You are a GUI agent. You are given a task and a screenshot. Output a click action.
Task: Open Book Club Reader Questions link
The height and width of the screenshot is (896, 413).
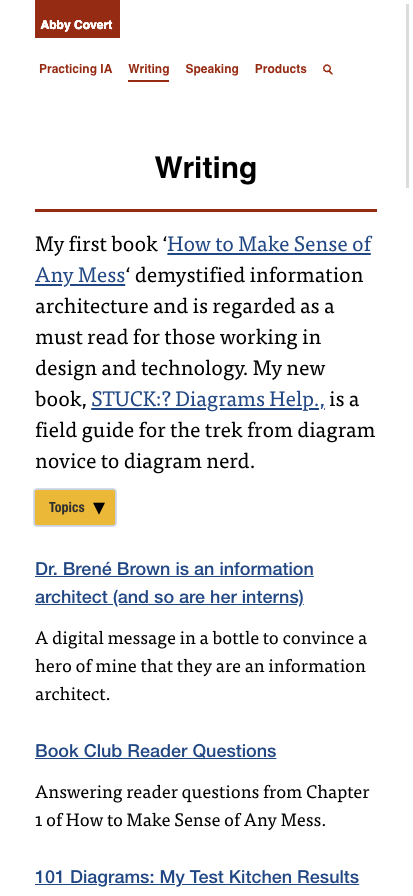155,751
